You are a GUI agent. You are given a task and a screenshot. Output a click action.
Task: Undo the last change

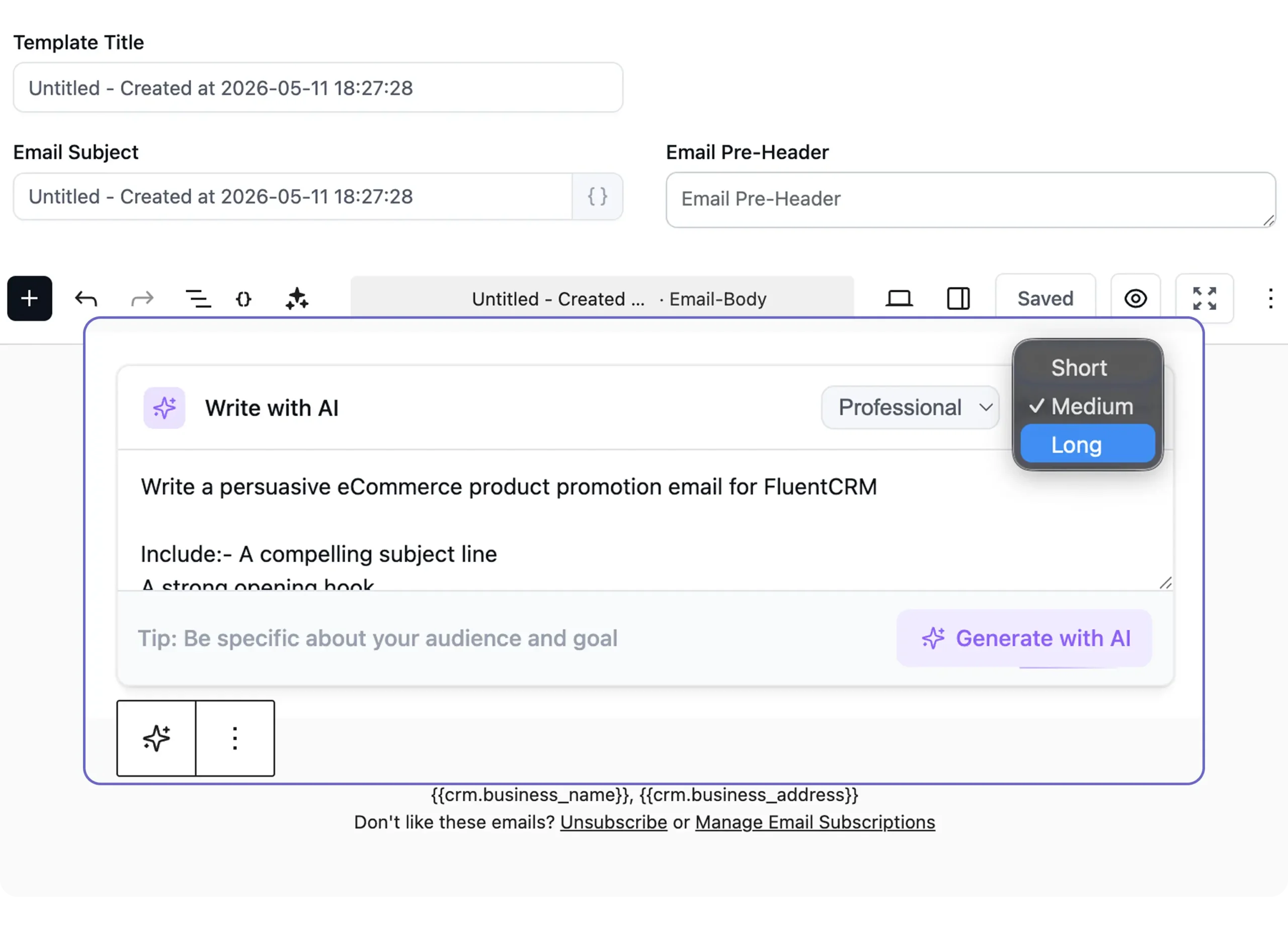click(86, 299)
